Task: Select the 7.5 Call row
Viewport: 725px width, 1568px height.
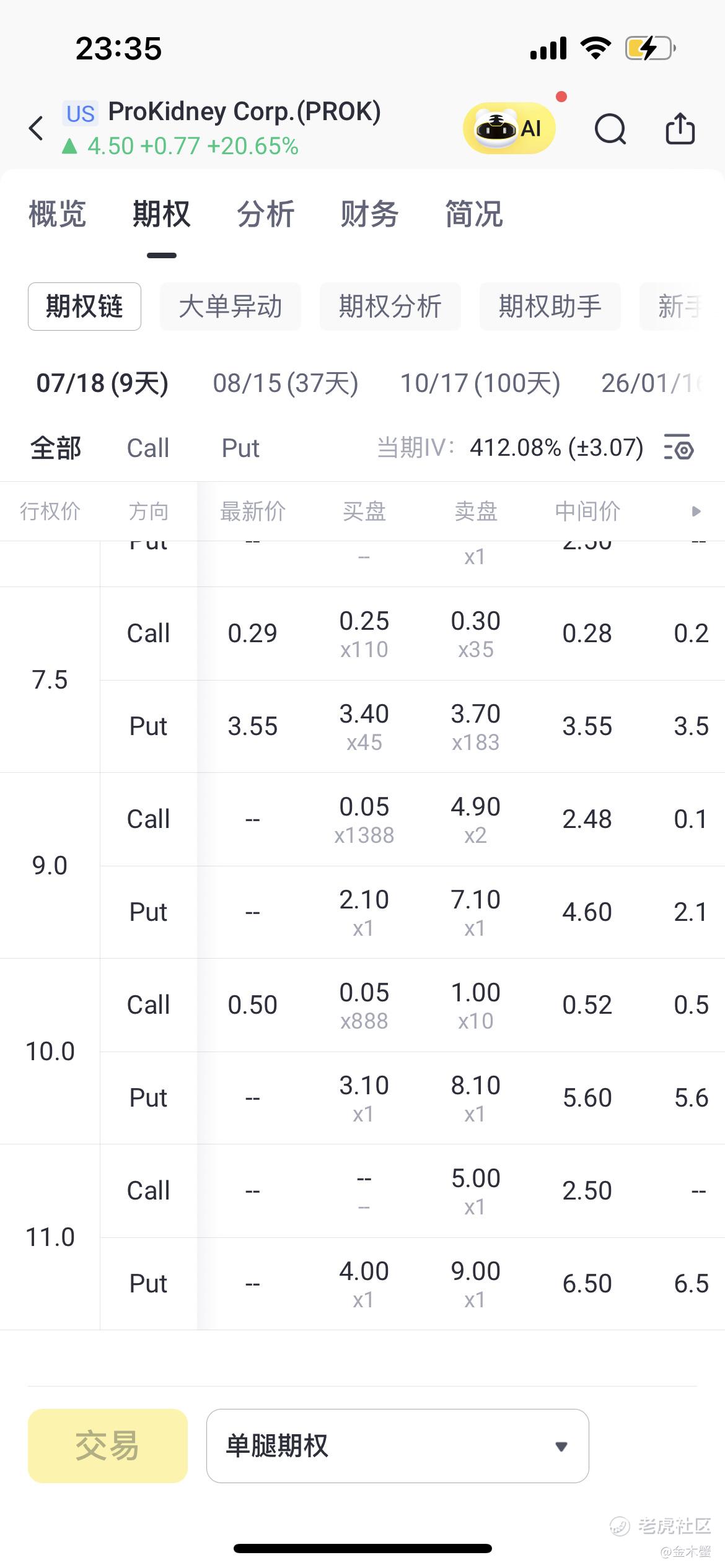Action: [412, 634]
